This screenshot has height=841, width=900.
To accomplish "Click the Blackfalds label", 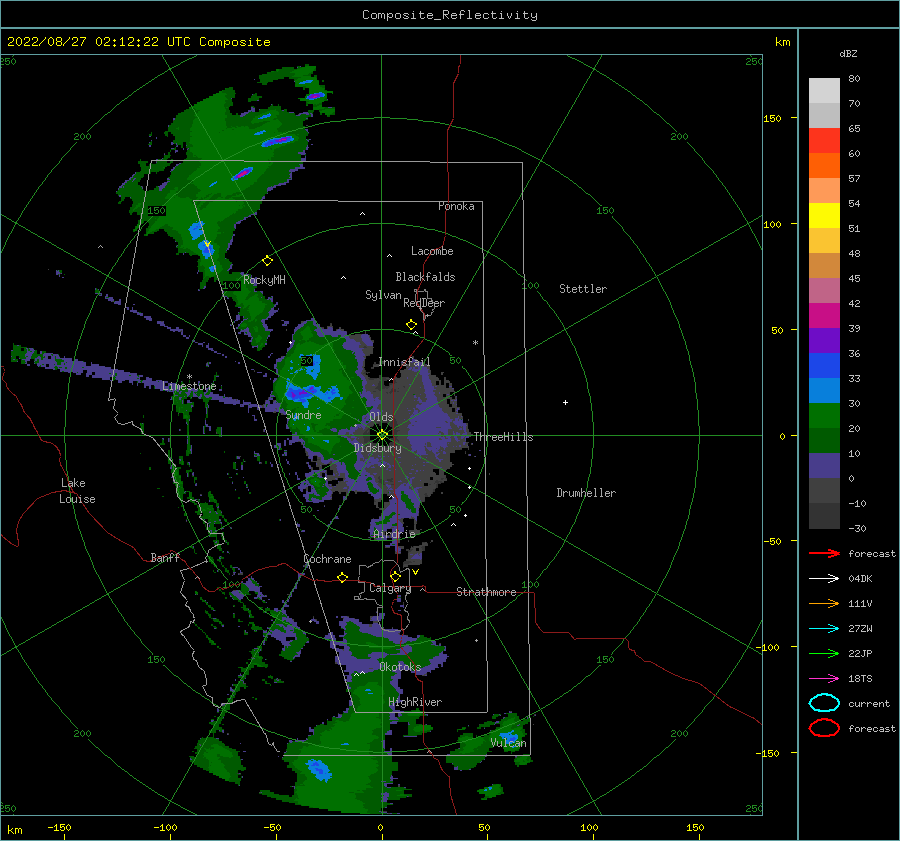I will pyautogui.click(x=425, y=277).
